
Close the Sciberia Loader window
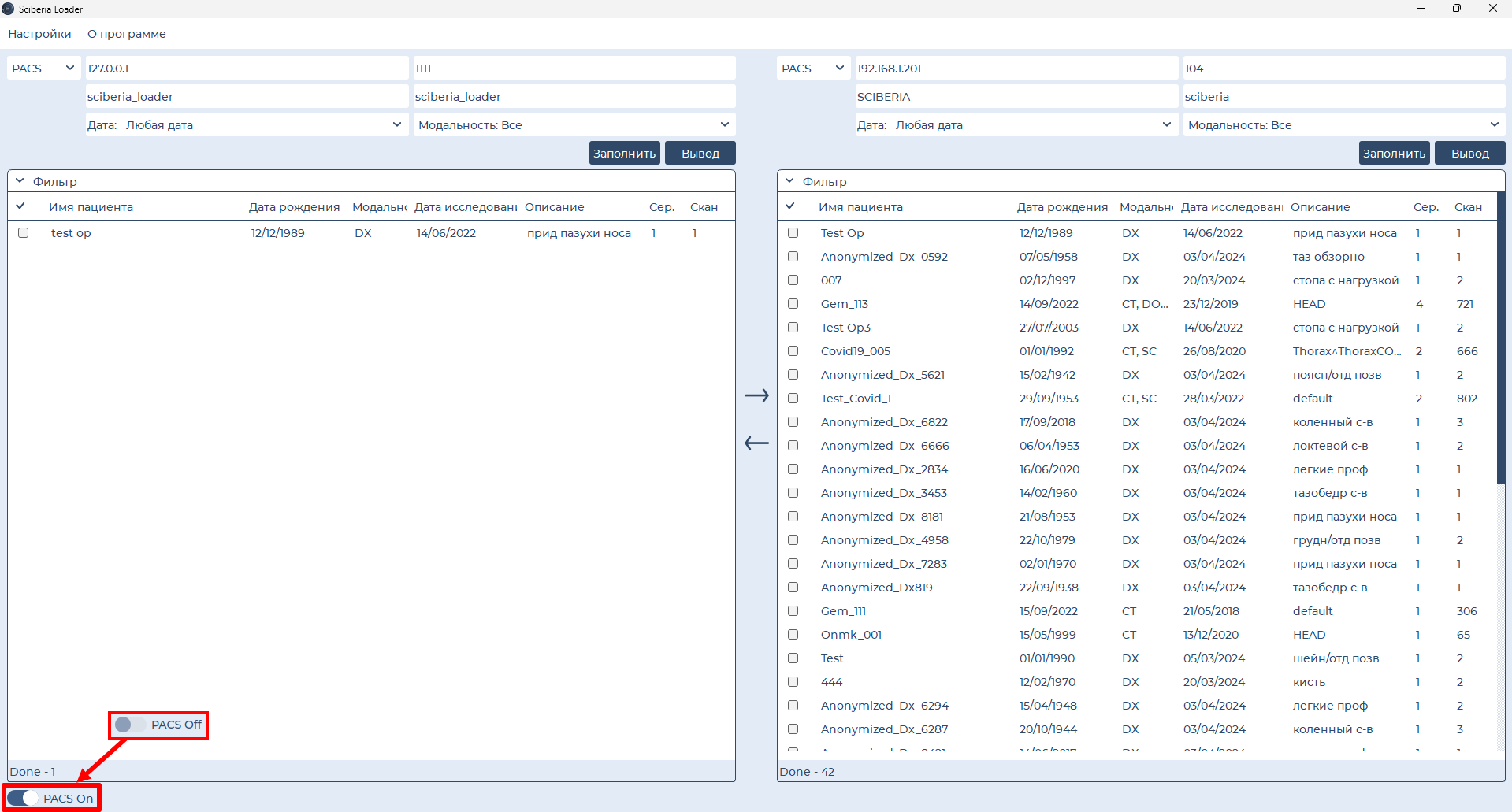coord(1493,9)
